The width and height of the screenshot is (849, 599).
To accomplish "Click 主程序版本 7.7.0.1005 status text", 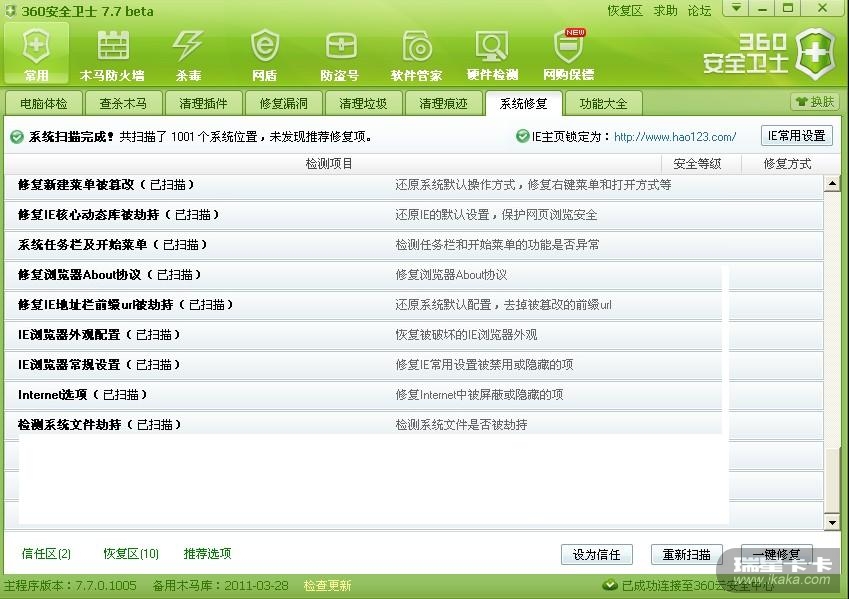I will [x=70, y=586].
